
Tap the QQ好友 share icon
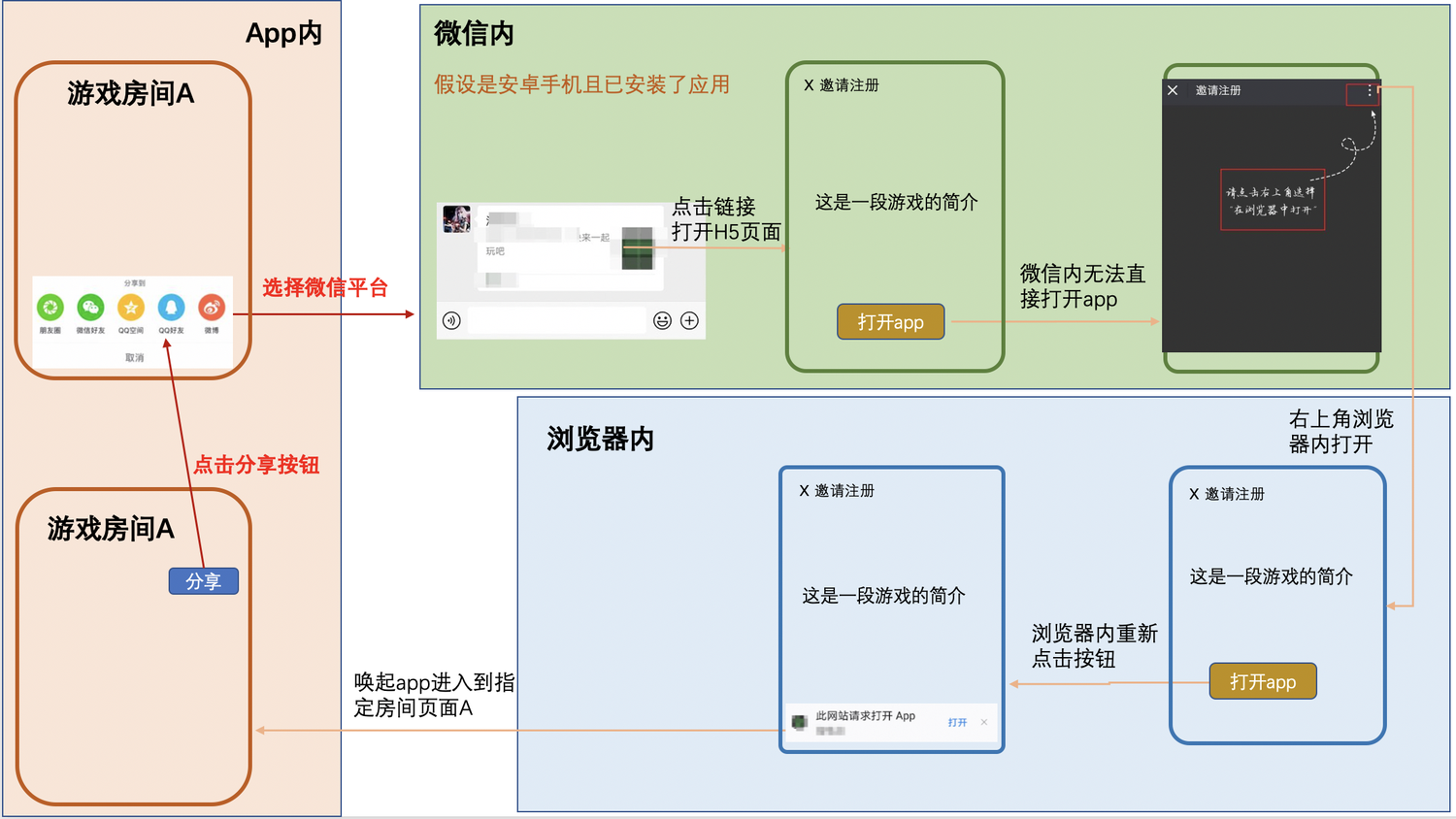tap(171, 308)
